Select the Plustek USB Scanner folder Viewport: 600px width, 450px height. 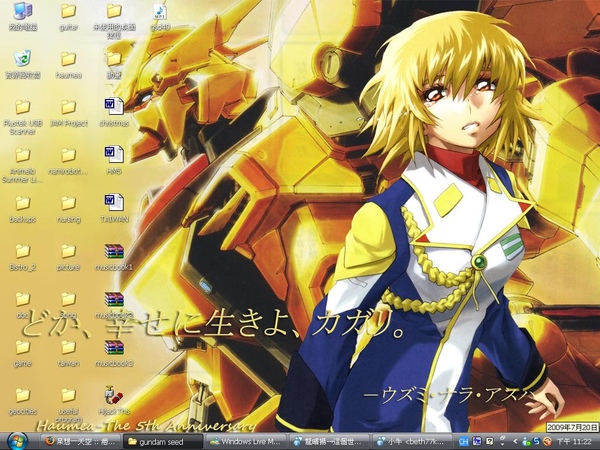tap(23, 117)
